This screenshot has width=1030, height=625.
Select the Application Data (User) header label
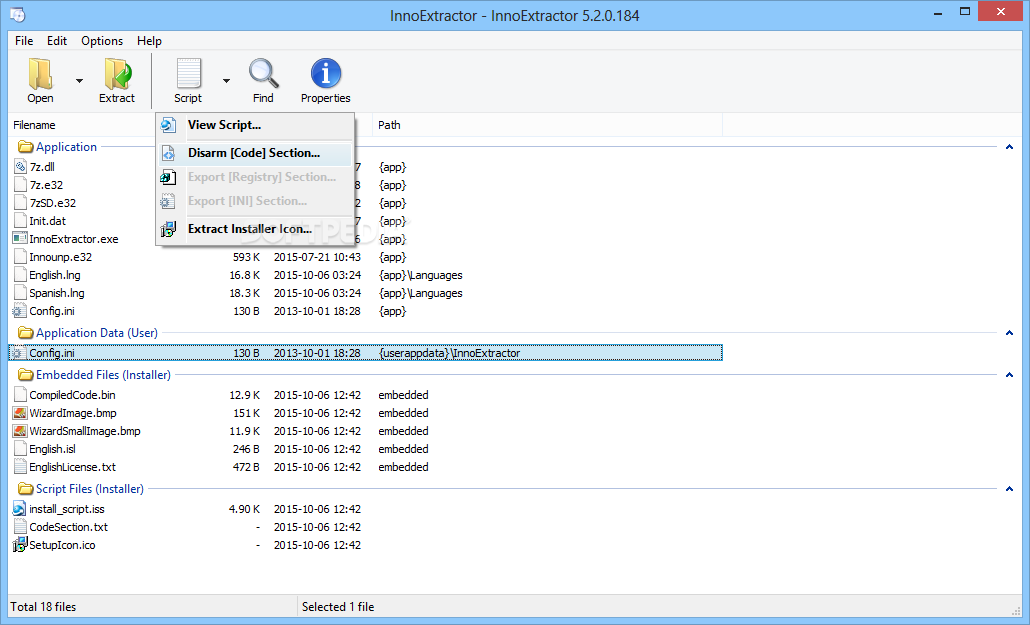[97, 333]
